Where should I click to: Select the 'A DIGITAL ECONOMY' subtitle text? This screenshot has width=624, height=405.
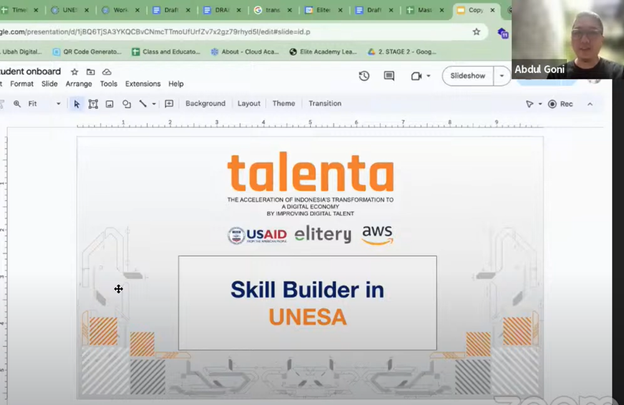(310, 206)
